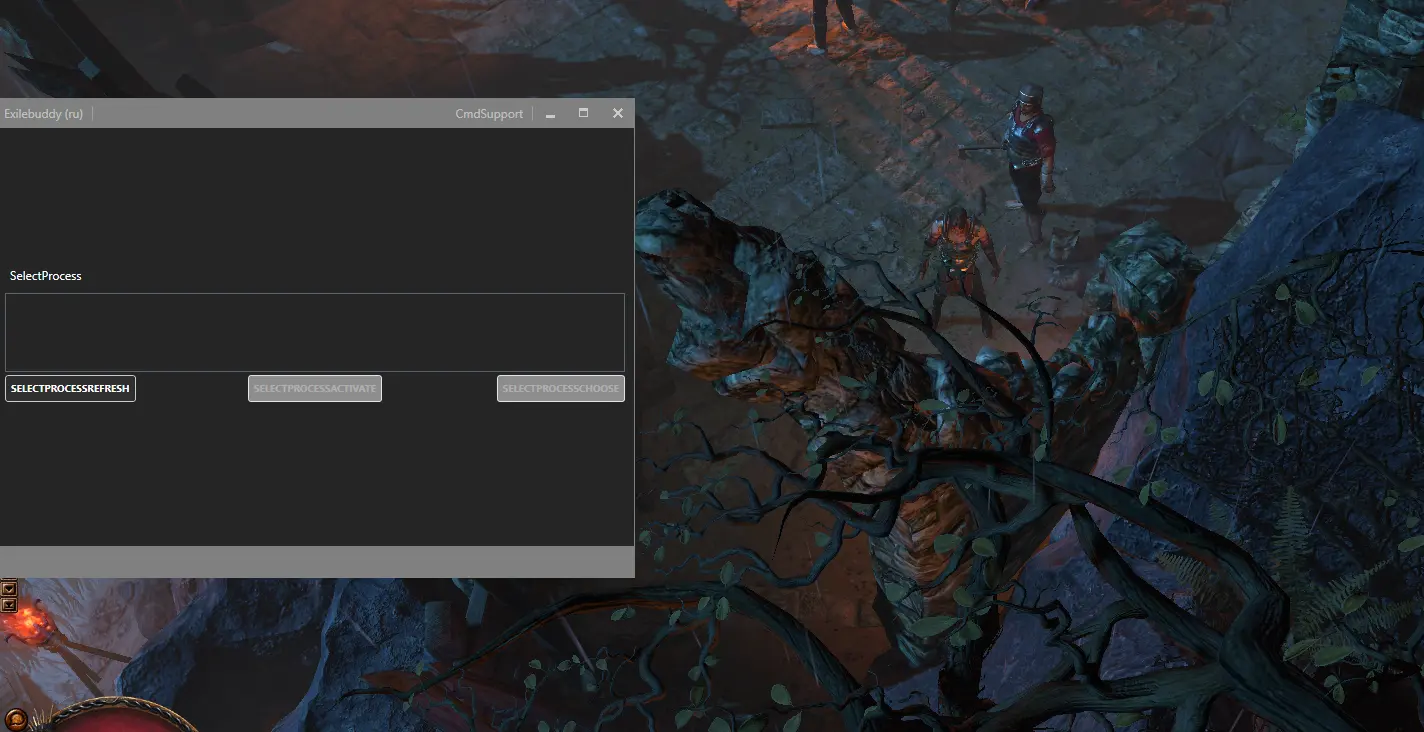Close the Exilebuddy window

pos(618,114)
